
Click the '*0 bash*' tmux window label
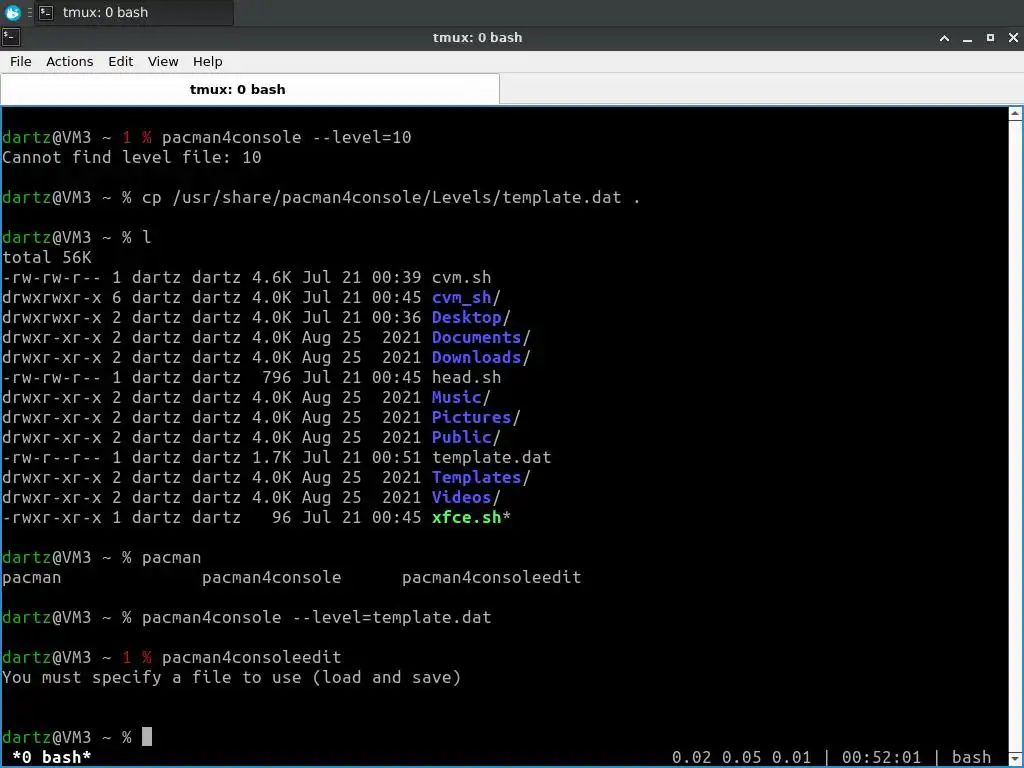(52, 758)
